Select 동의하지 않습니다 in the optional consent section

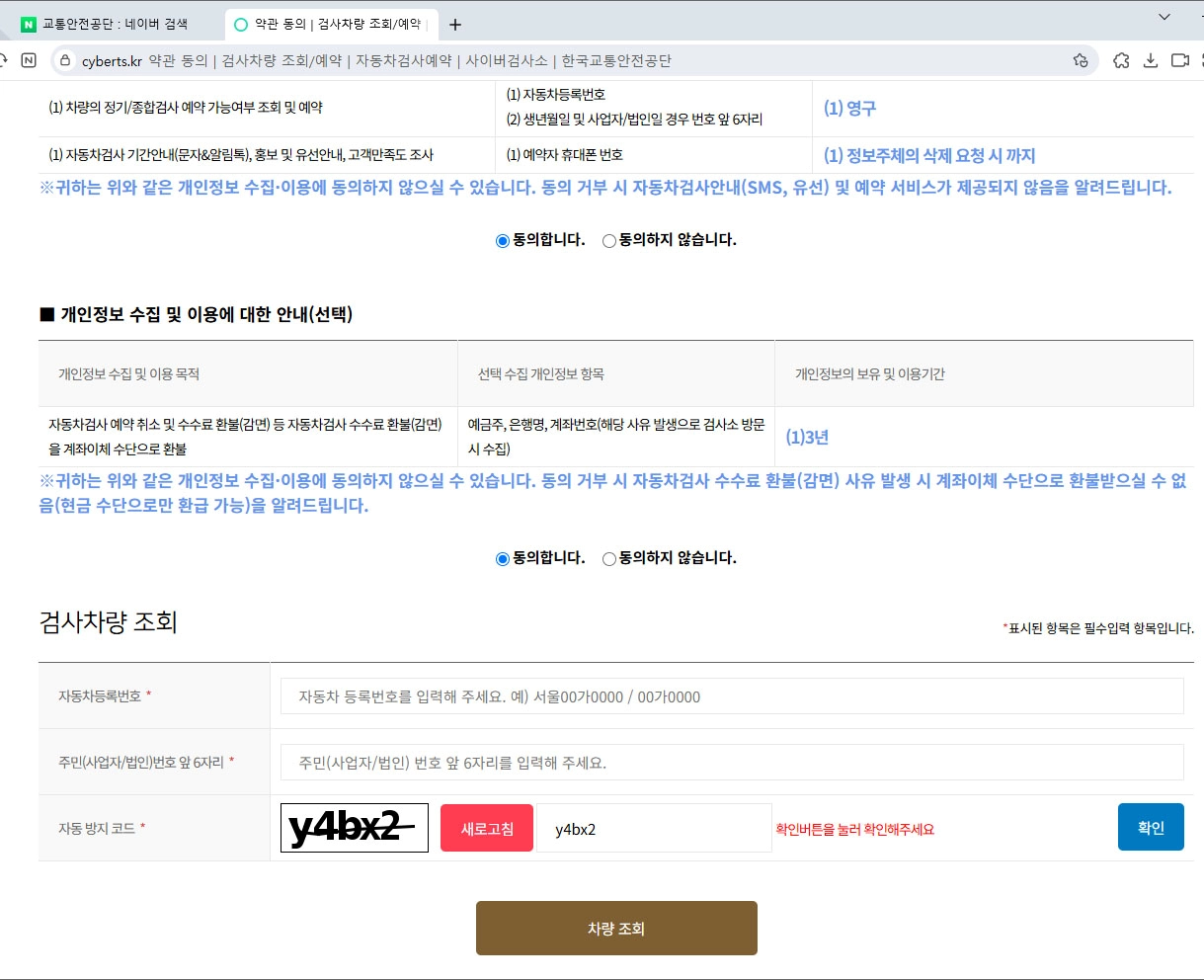(608, 558)
